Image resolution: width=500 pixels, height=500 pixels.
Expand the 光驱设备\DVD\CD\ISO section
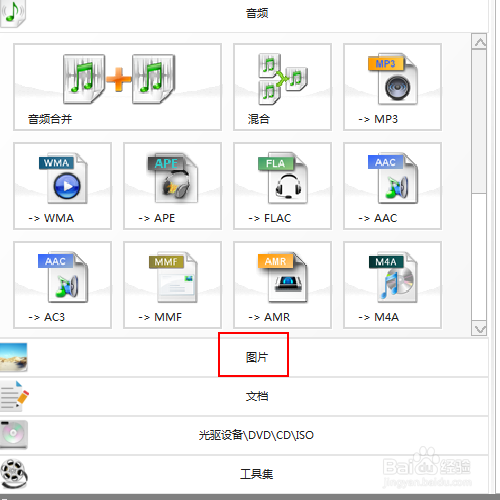pyautogui.click(x=244, y=435)
